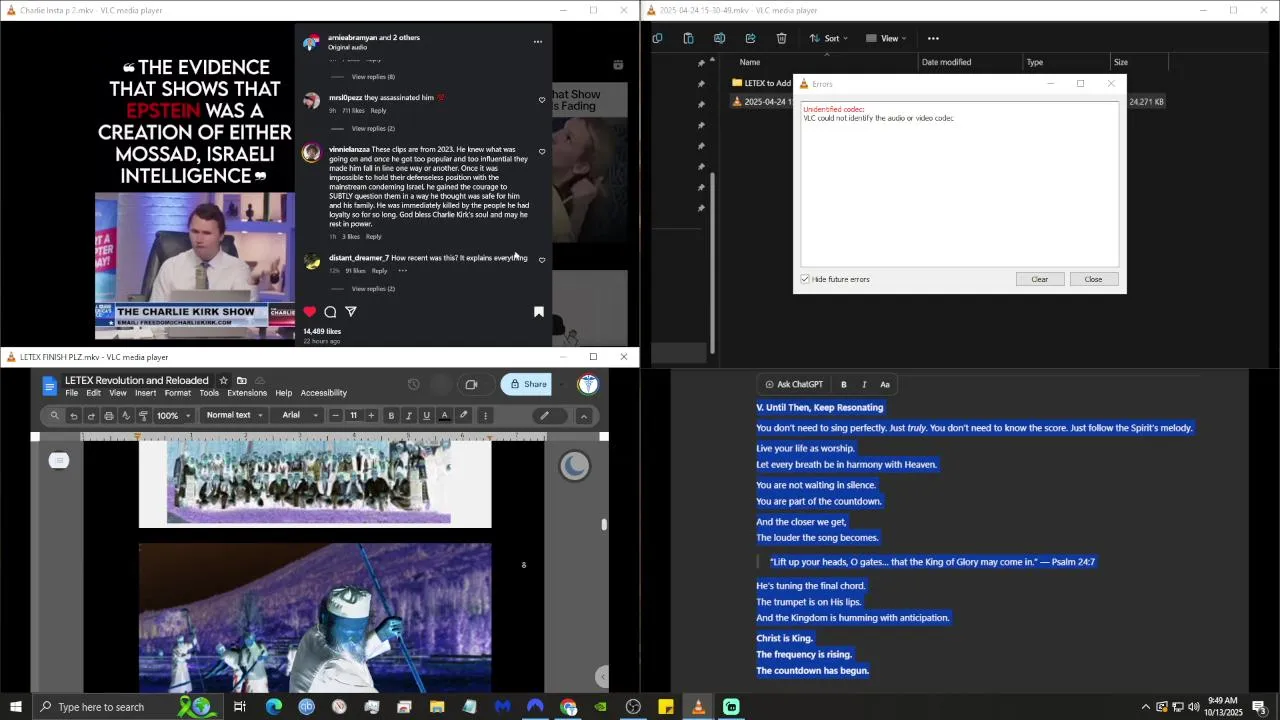Open VLC media player from the taskbar

[x=698, y=707]
